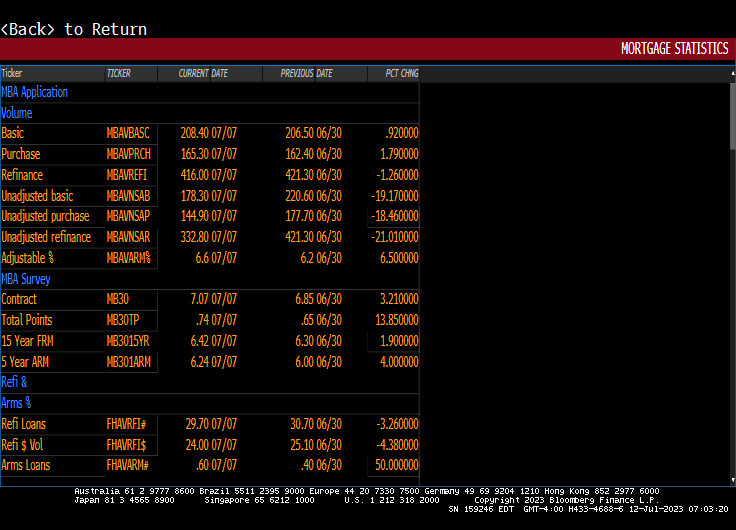This screenshot has width=736, height=530.
Task: Click the Unadjusted refinance row label
Action: [46, 237]
